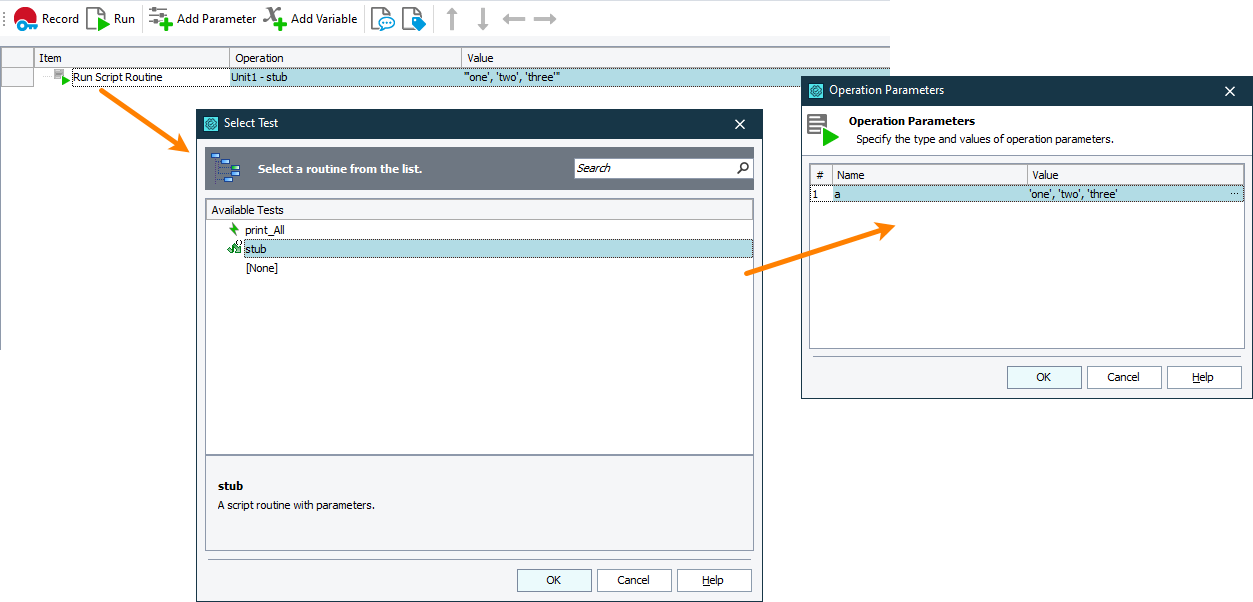Click the Record toolbar button
1253x602 pixels.
47,19
